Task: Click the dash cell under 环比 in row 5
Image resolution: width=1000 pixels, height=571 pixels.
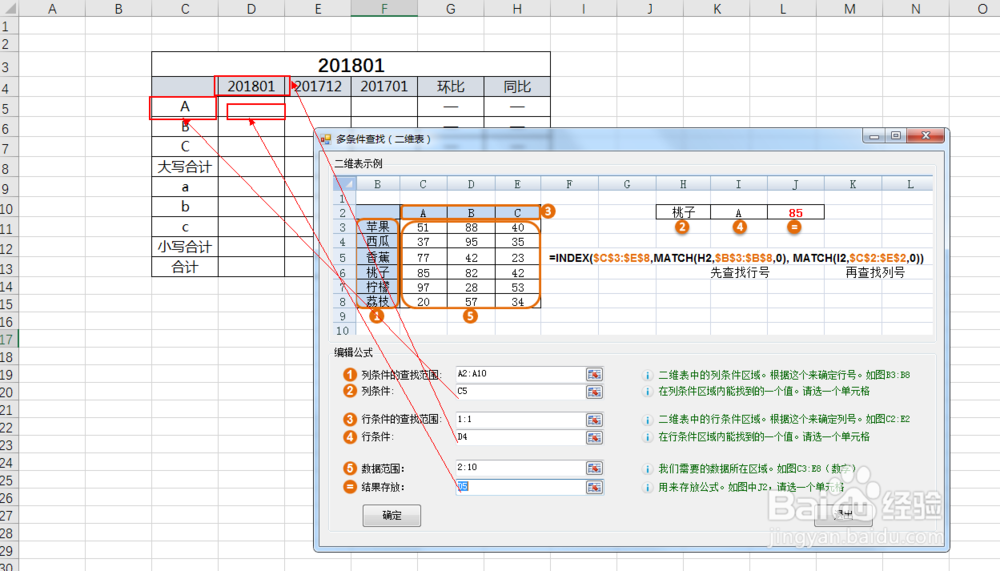Action: click(x=451, y=107)
